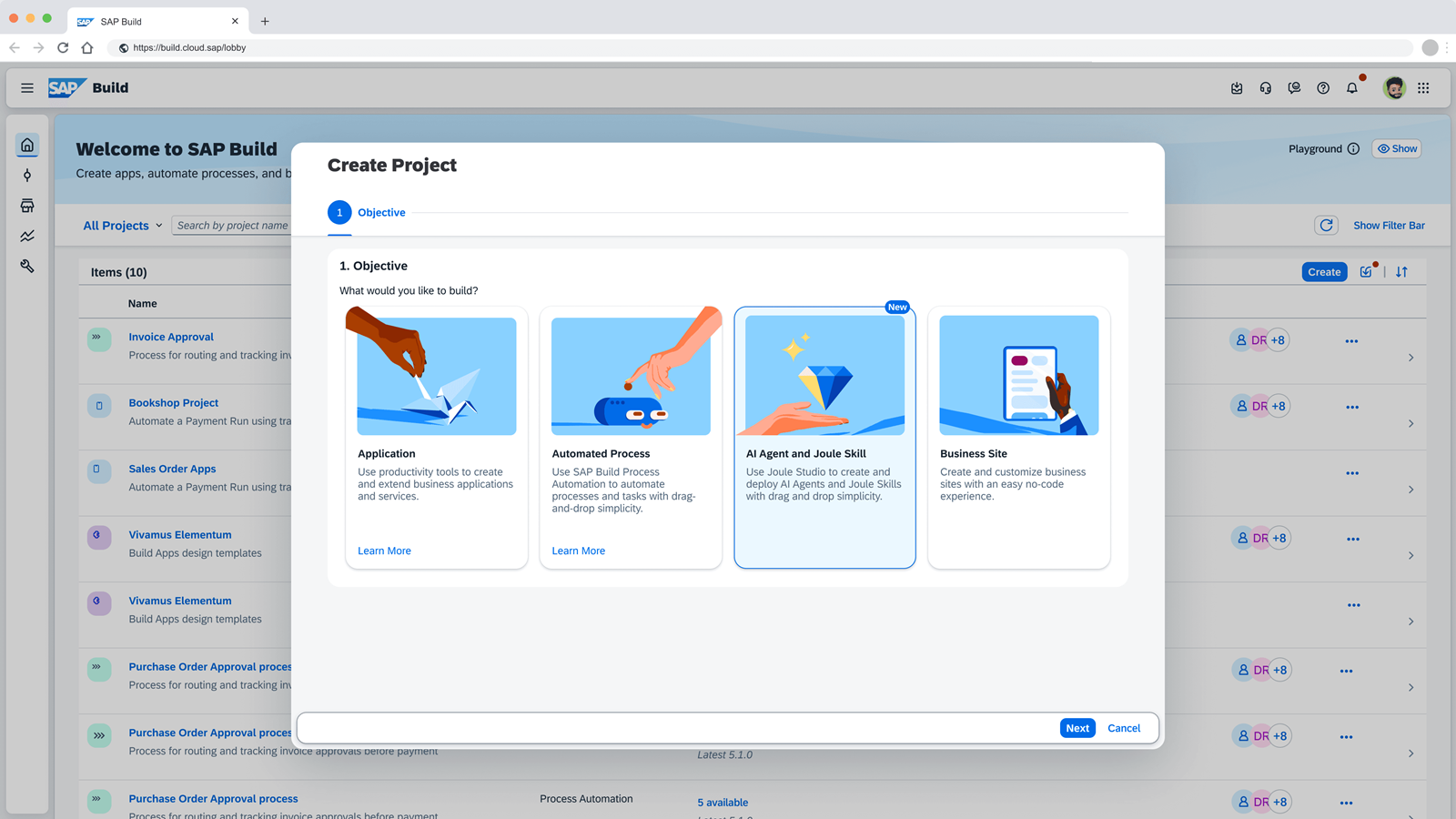
Task: Select the Automated Process card
Action: tap(631, 438)
